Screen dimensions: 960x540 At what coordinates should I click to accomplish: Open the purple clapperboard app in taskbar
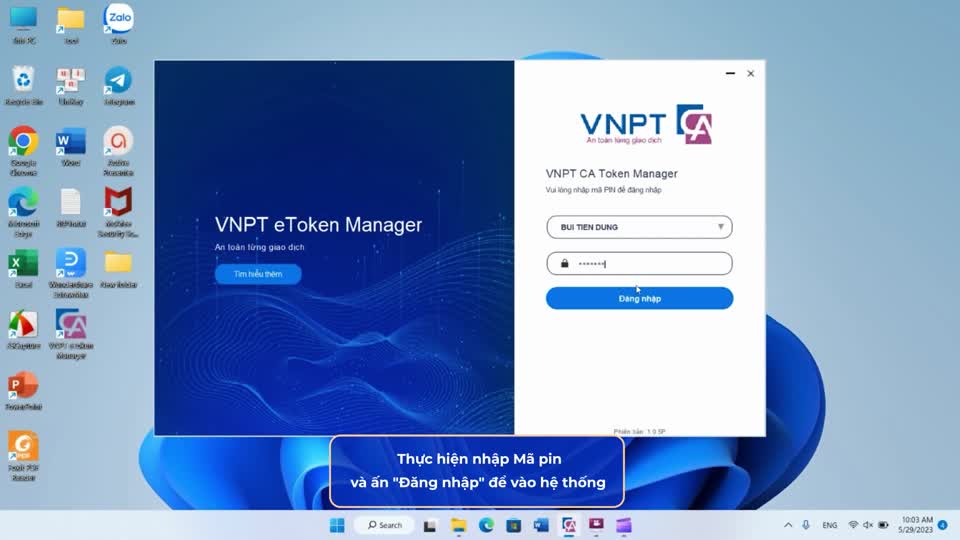pos(624,525)
